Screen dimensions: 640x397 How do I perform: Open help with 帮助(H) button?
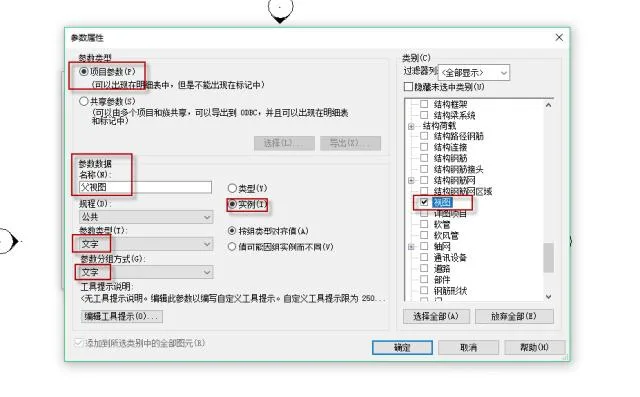coord(534,347)
